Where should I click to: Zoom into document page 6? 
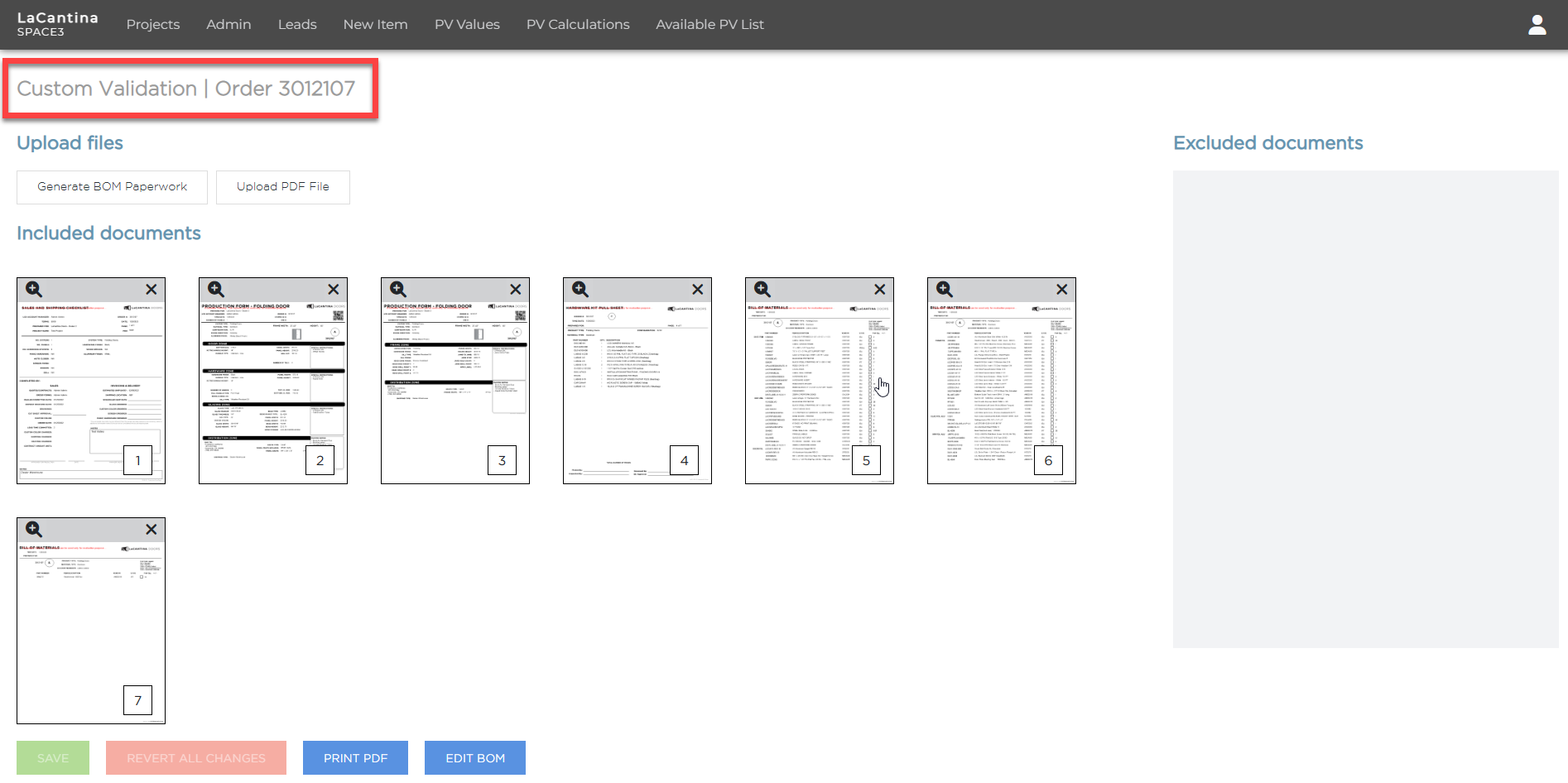click(x=945, y=289)
